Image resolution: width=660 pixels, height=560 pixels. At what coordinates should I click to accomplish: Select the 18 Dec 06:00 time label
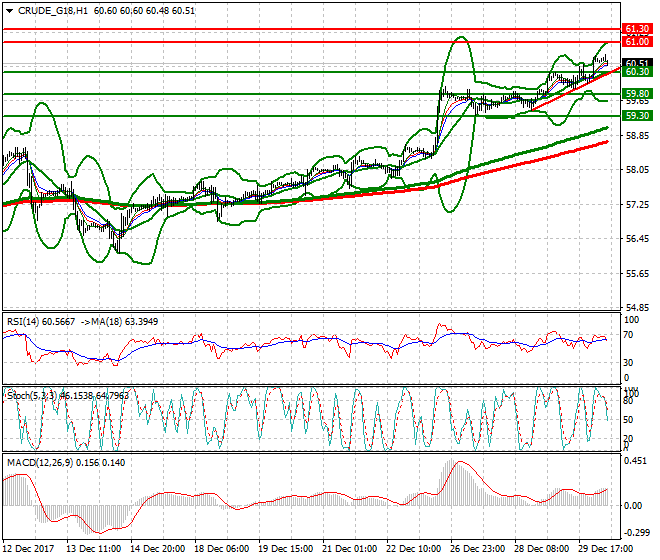pos(221,549)
